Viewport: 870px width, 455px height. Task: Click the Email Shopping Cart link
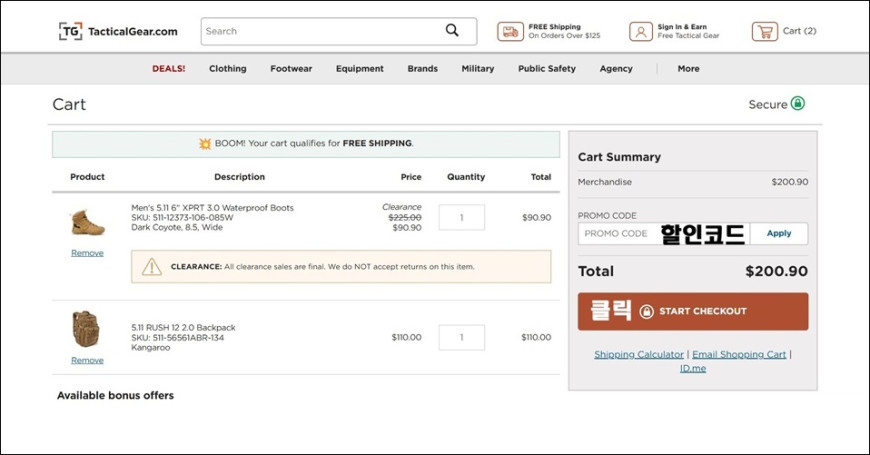[739, 354]
